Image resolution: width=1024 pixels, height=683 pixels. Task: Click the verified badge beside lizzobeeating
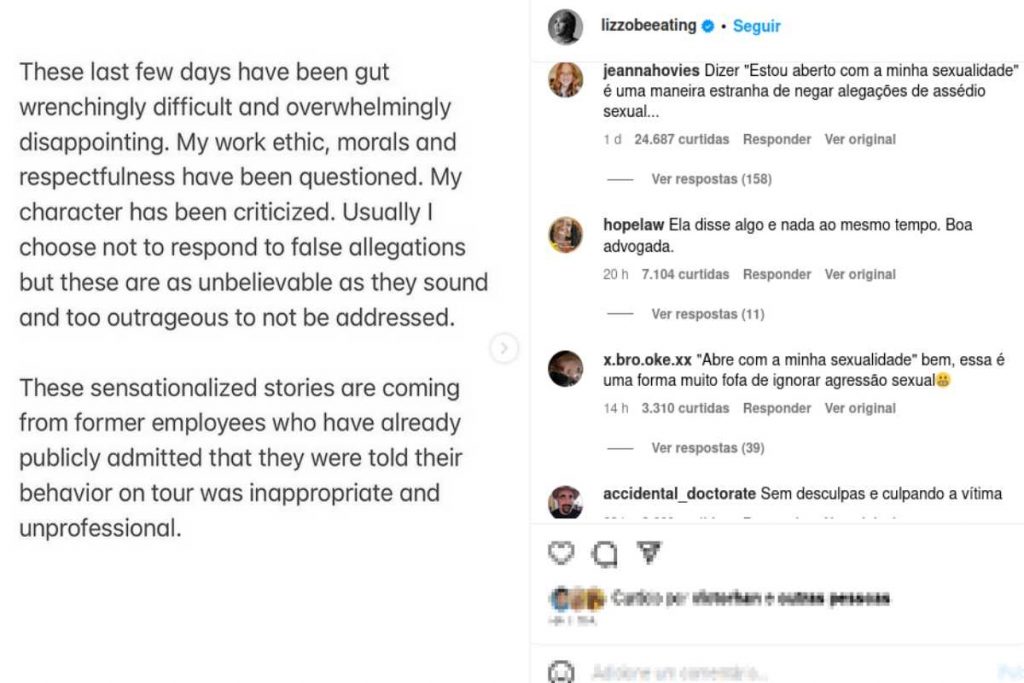(708, 26)
